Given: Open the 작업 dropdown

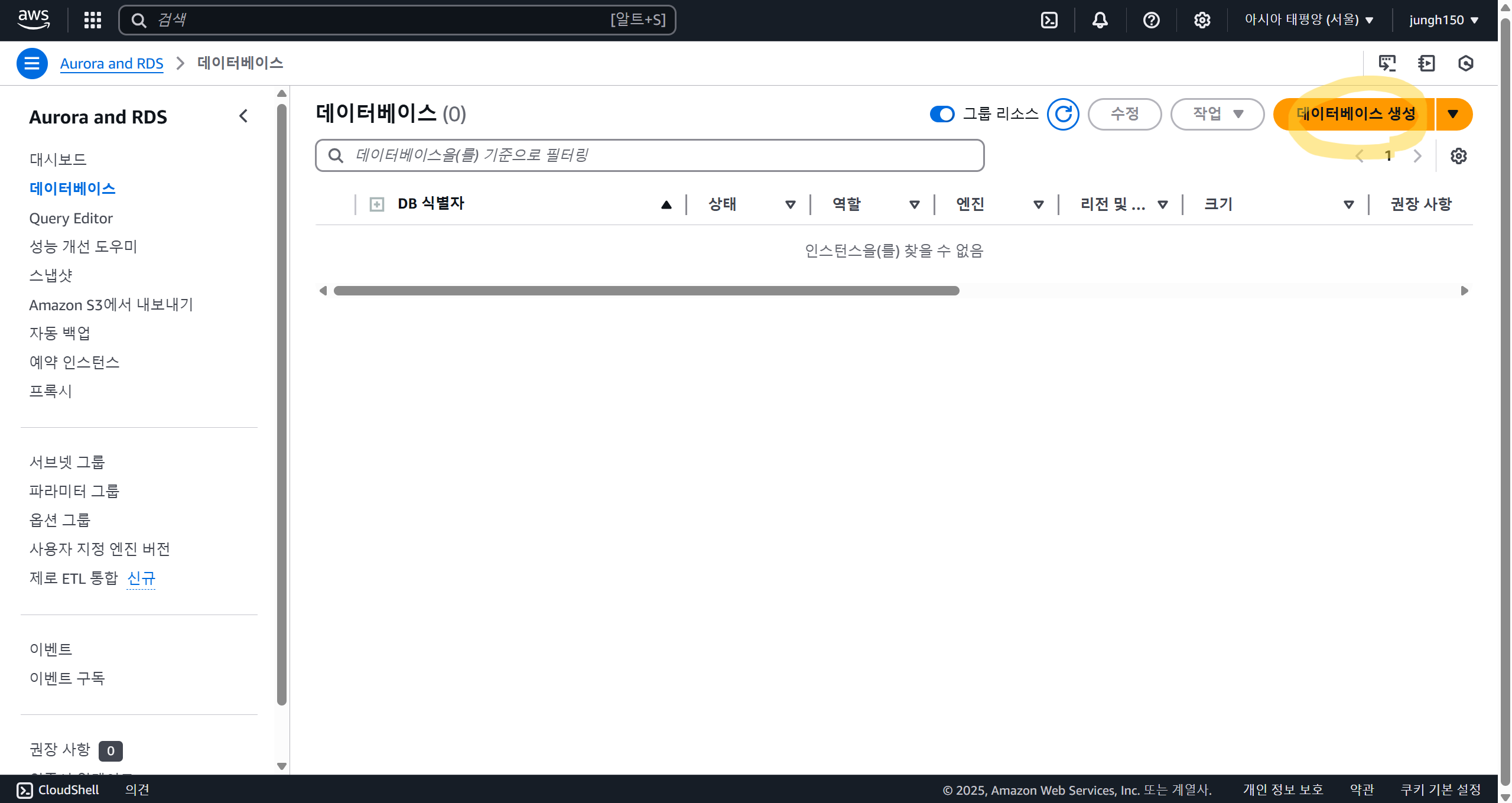Looking at the screenshot, I should [x=1217, y=114].
